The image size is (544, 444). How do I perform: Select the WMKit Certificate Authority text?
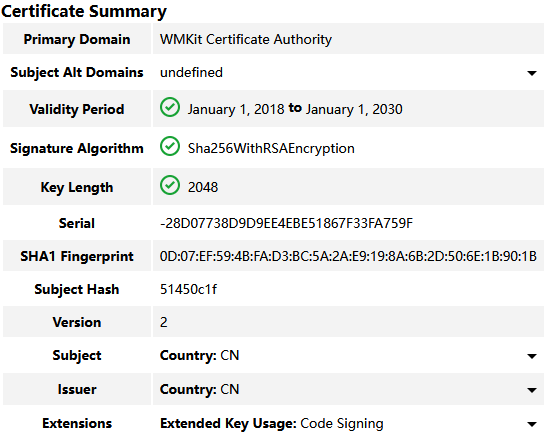[246, 39]
